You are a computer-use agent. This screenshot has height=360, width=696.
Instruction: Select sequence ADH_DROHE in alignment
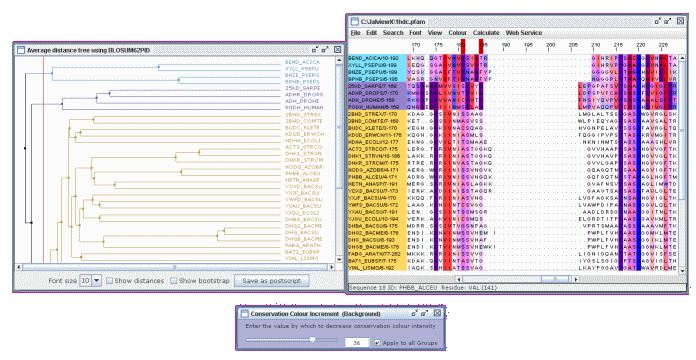coord(377,100)
